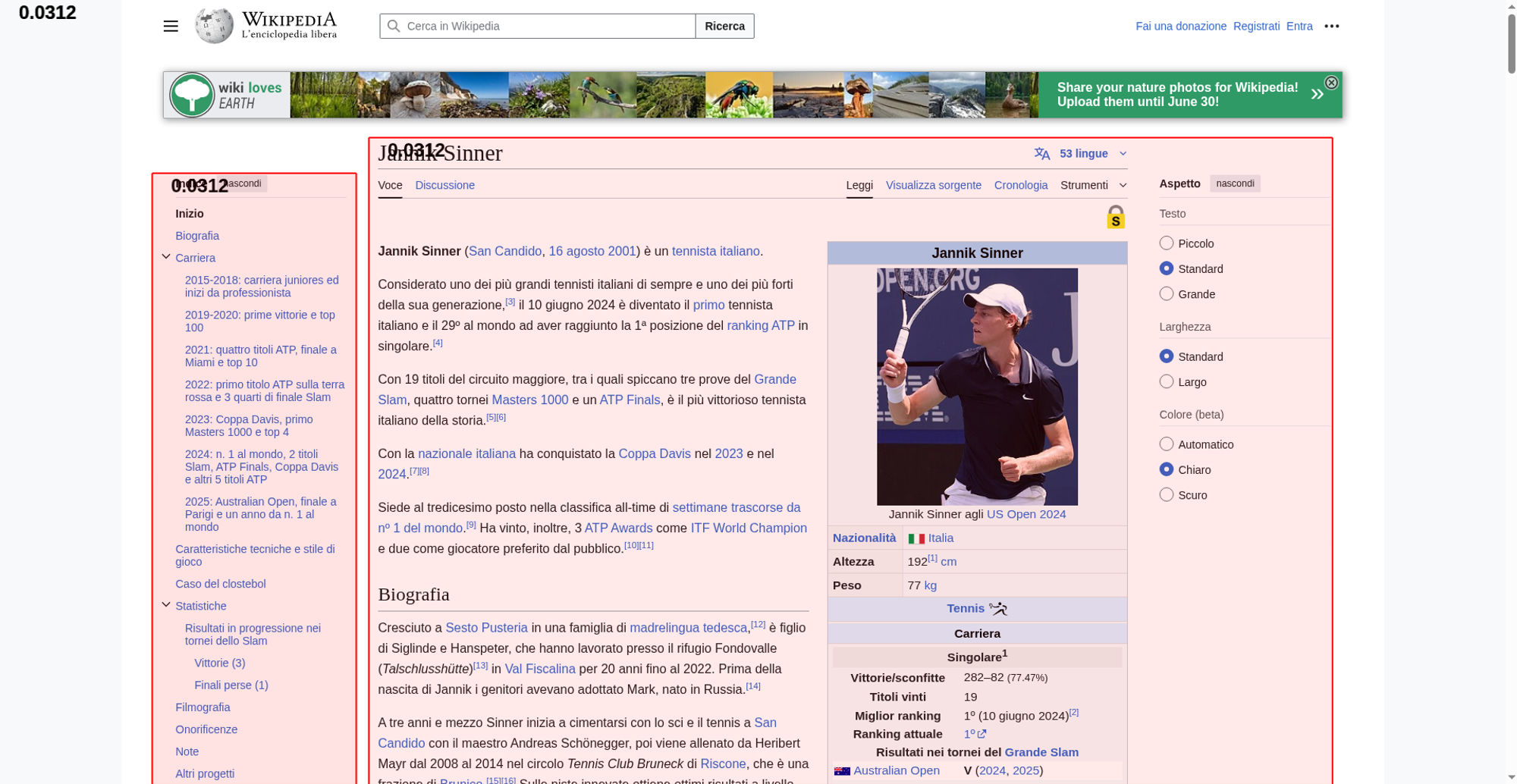This screenshot has width=1517, height=784.
Task: Click the Wiki Loves Earth tree logo
Action: (192, 95)
